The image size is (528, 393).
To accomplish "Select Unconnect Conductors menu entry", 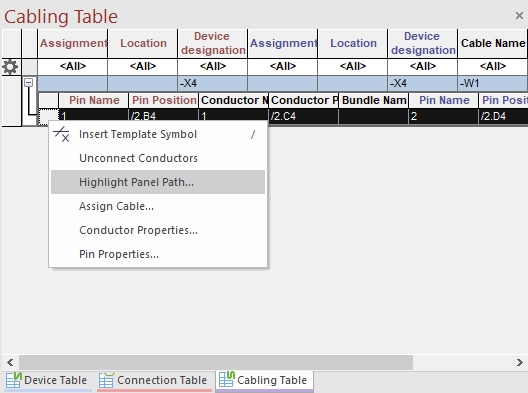I will [158, 158].
